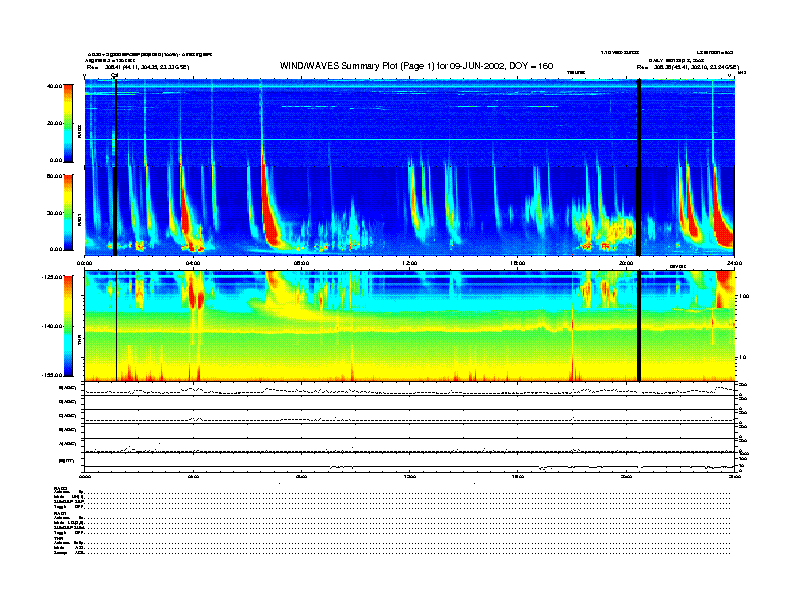The image size is (792, 612).
Task: Click the RAD2 intensity color bar
Action: point(68,124)
